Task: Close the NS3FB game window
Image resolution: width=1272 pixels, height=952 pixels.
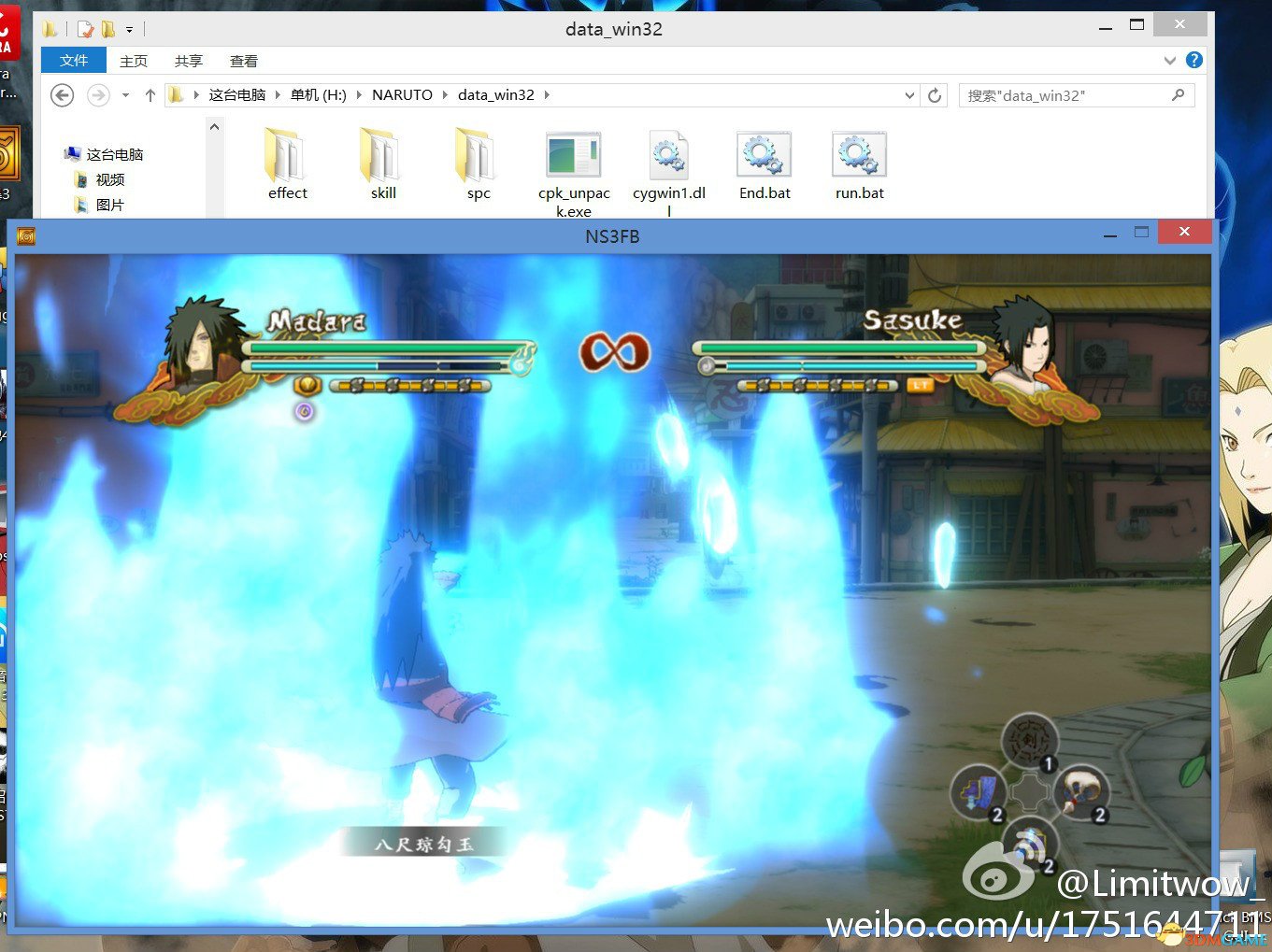Action: 1184,232
